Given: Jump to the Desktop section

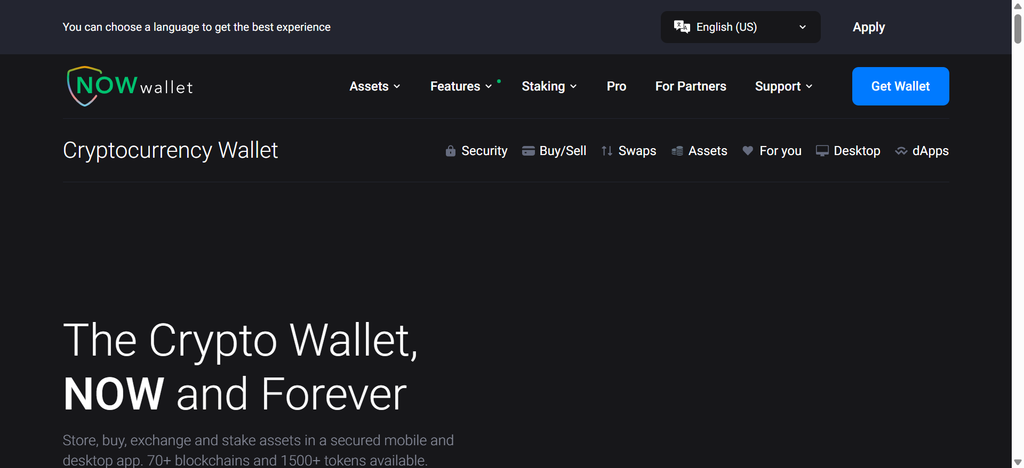Looking at the screenshot, I should click(x=848, y=151).
